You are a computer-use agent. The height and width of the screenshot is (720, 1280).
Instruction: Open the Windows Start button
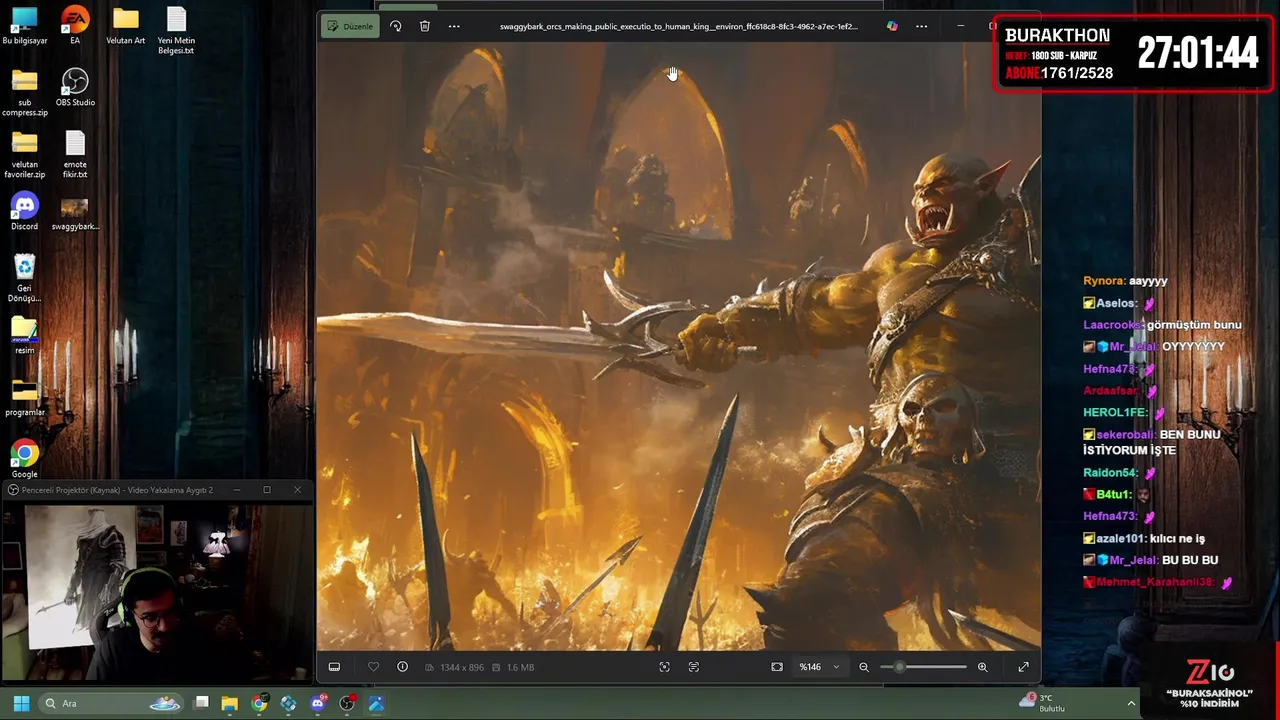[x=21, y=703]
